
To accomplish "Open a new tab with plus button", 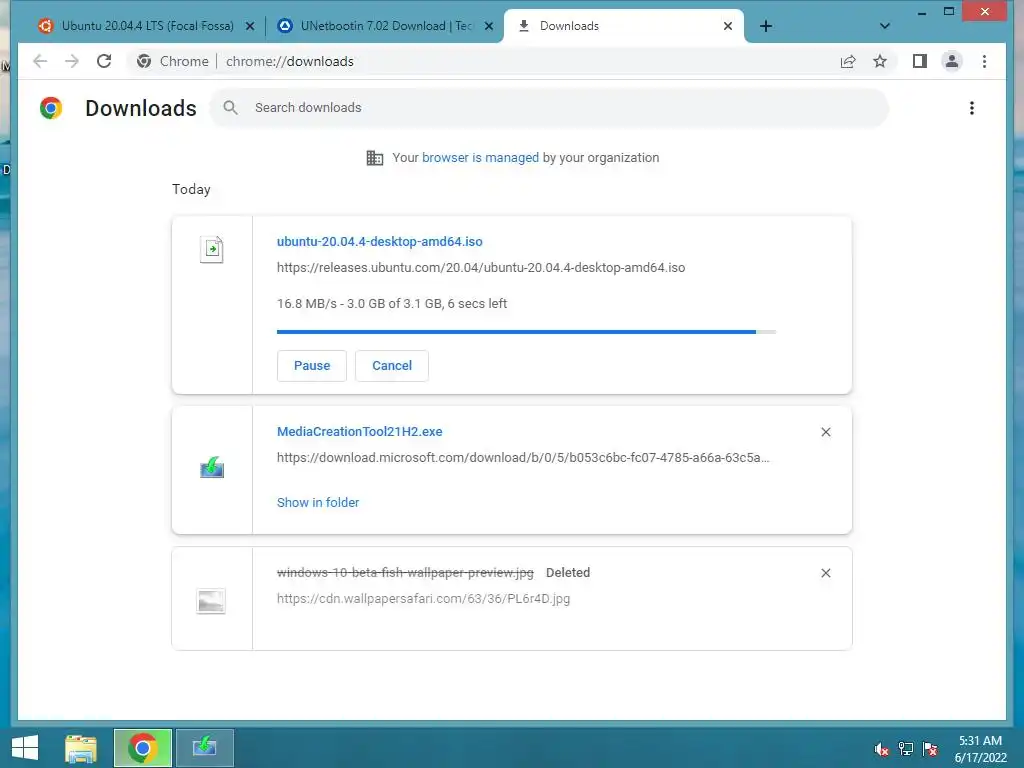I will click(x=766, y=26).
